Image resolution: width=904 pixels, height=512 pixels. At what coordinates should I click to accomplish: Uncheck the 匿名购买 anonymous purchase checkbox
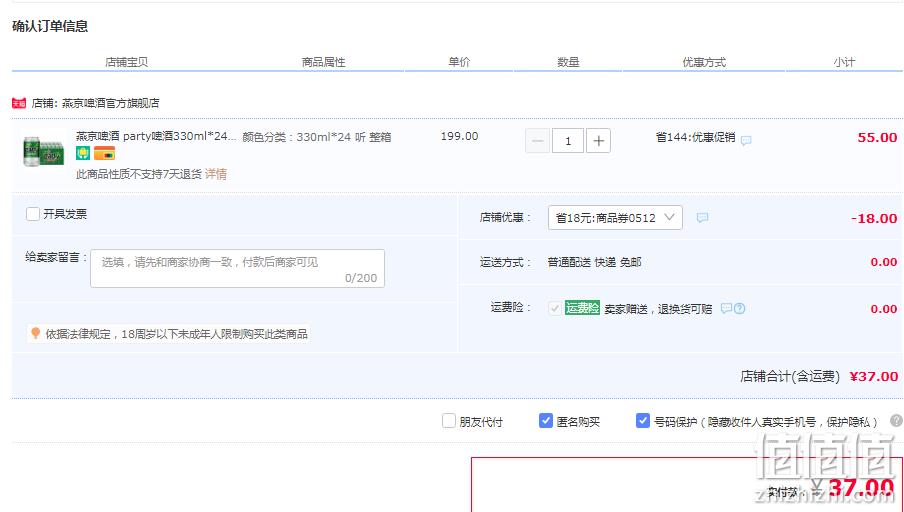click(x=545, y=421)
